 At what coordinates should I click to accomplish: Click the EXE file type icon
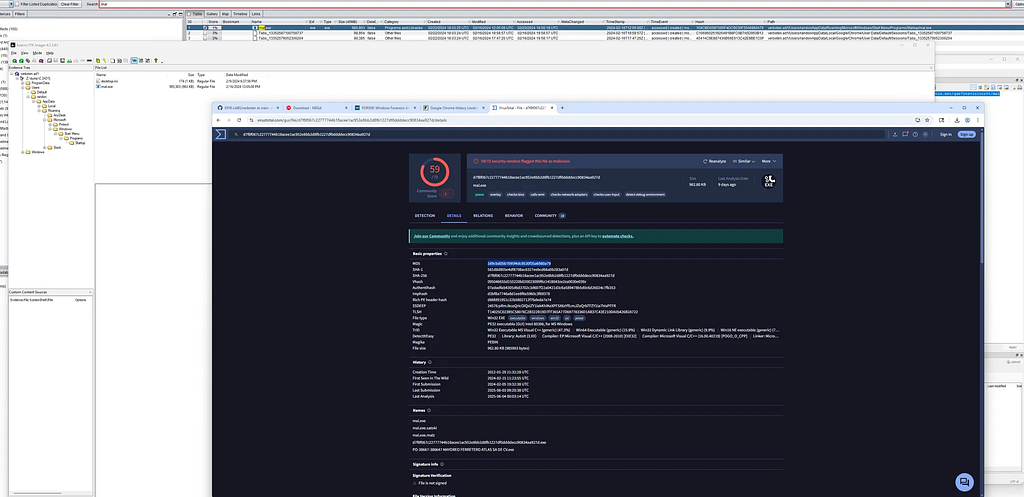[769, 182]
